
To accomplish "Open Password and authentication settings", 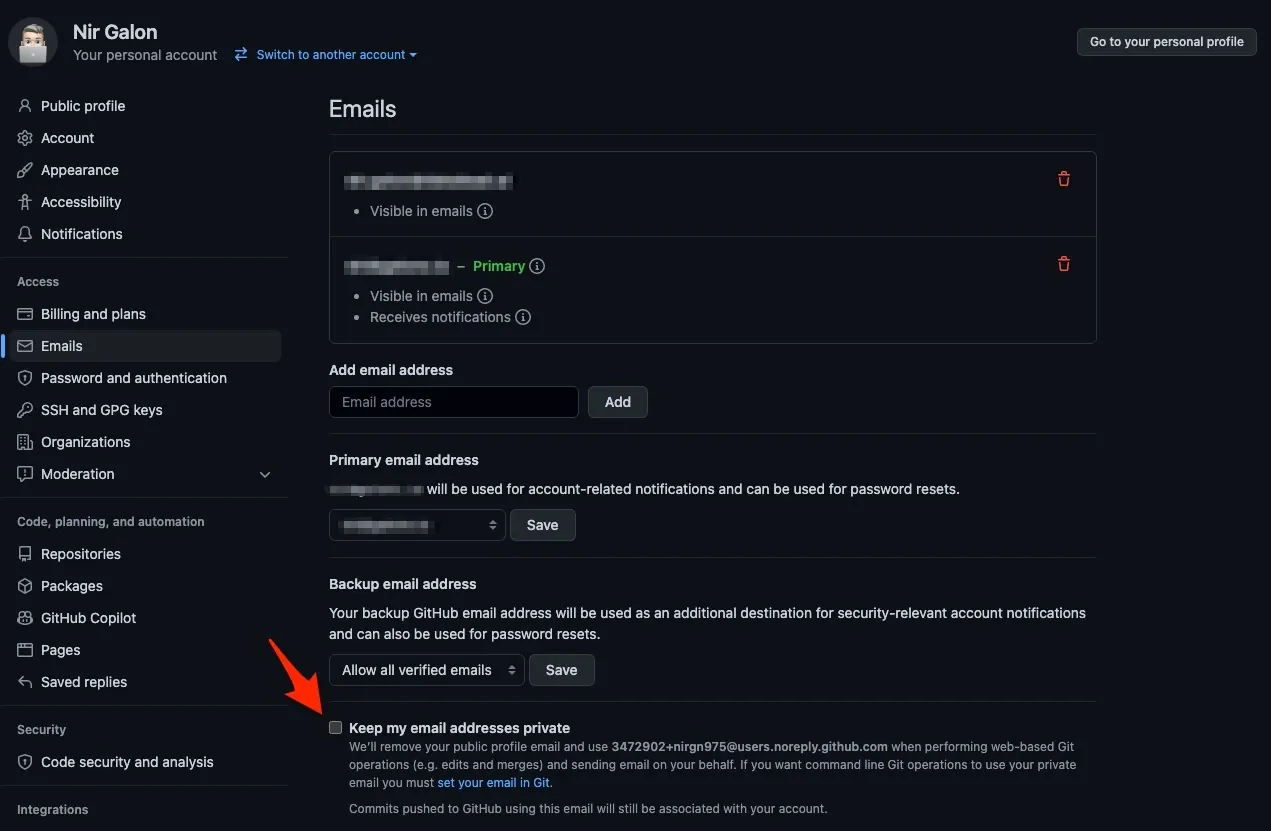I will (133, 377).
